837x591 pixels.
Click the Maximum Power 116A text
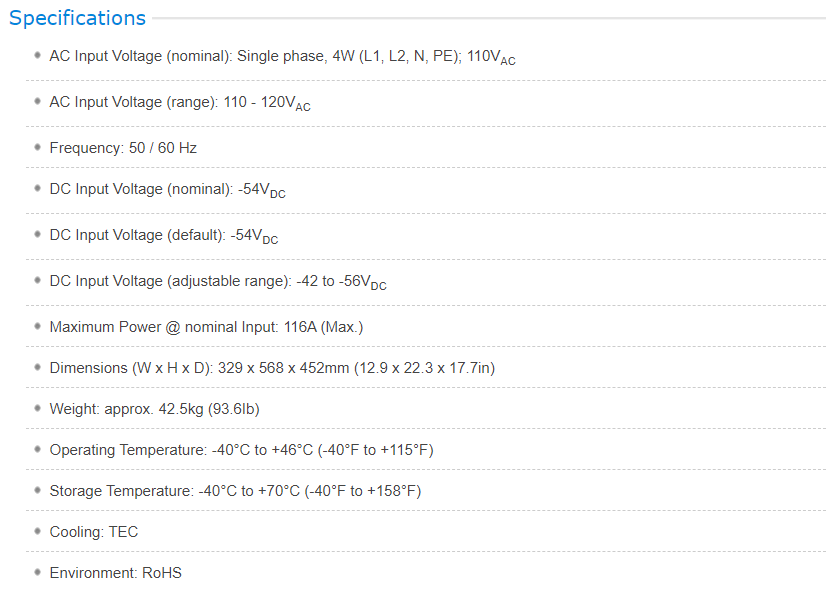pos(206,327)
